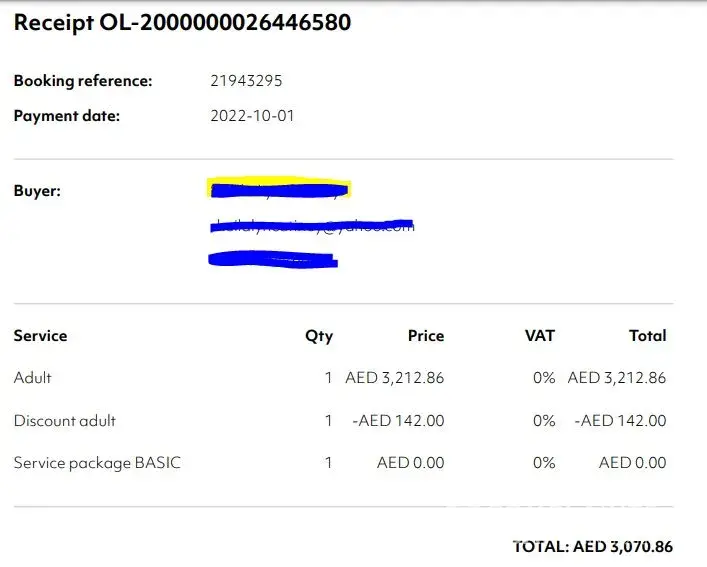Click the "Buyer:" label

[37, 191]
